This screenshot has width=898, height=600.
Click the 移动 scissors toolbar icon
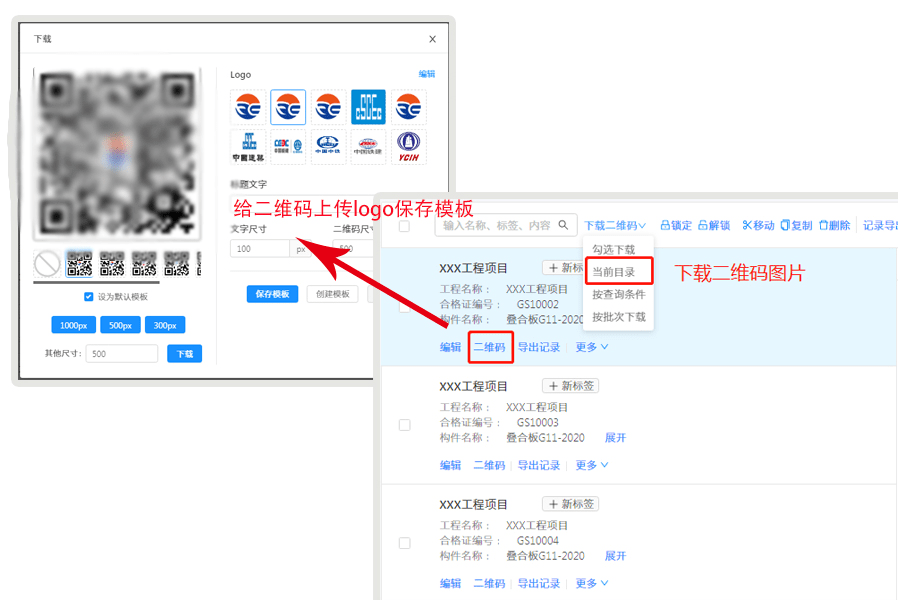tap(747, 225)
